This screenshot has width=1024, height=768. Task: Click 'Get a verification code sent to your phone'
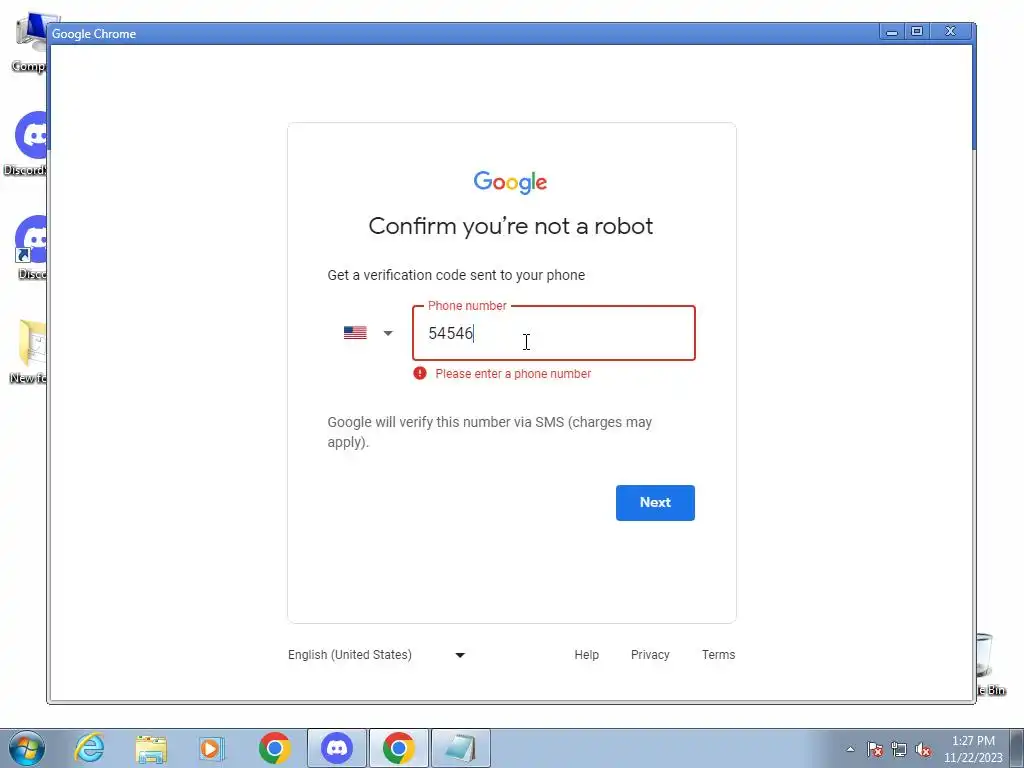pos(456,275)
